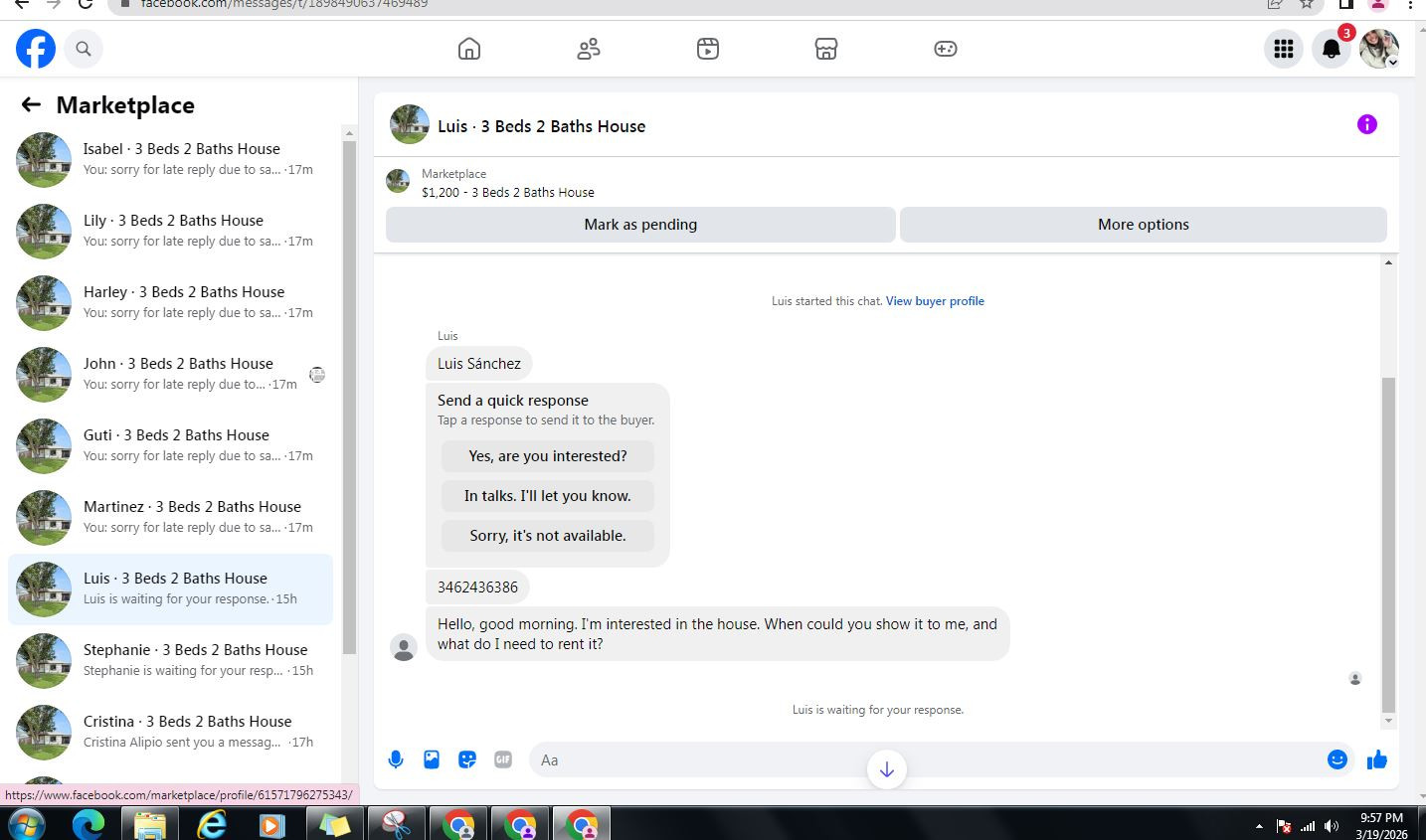Open John's conversation

click(x=170, y=374)
